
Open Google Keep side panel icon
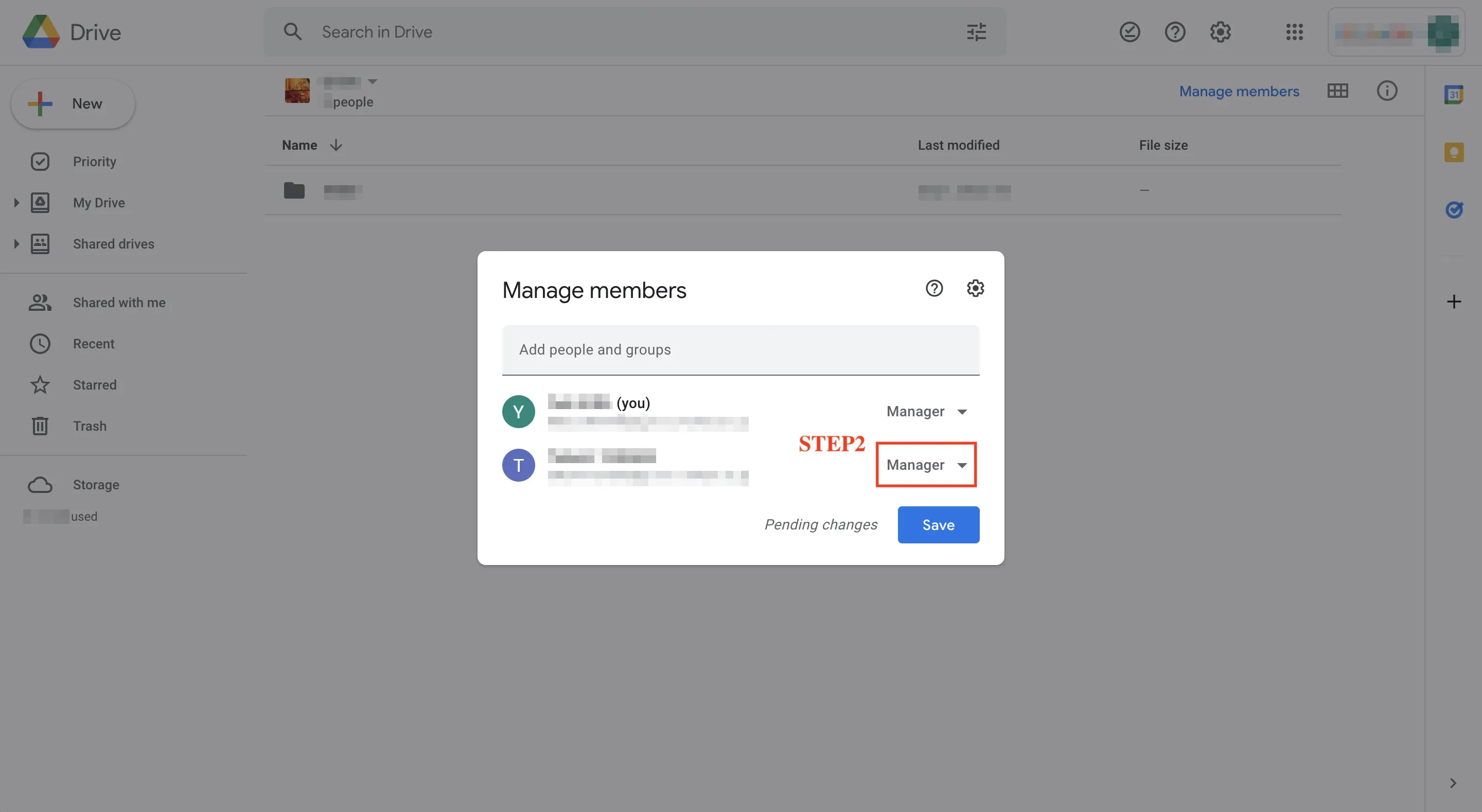click(1453, 152)
